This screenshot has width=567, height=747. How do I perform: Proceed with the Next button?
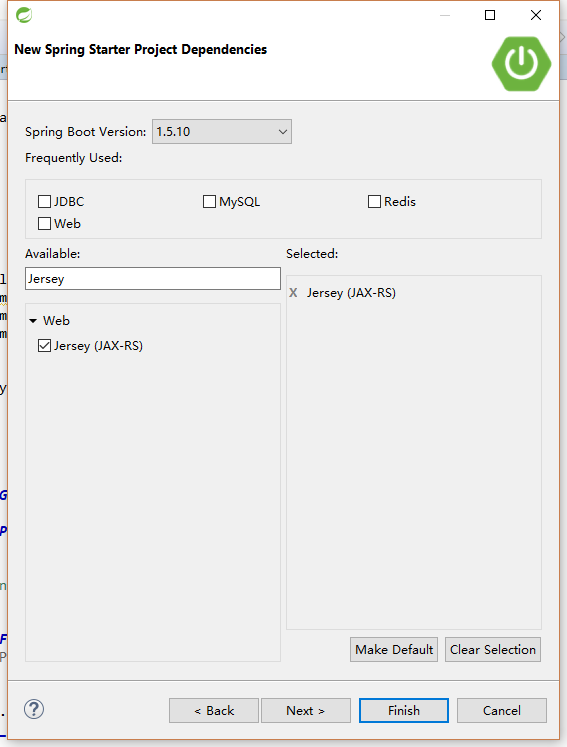(306, 710)
